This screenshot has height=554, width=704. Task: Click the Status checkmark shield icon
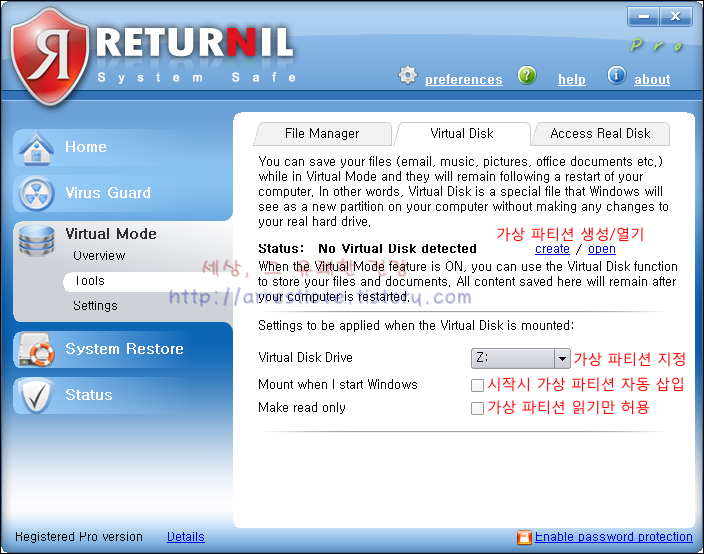point(36,395)
